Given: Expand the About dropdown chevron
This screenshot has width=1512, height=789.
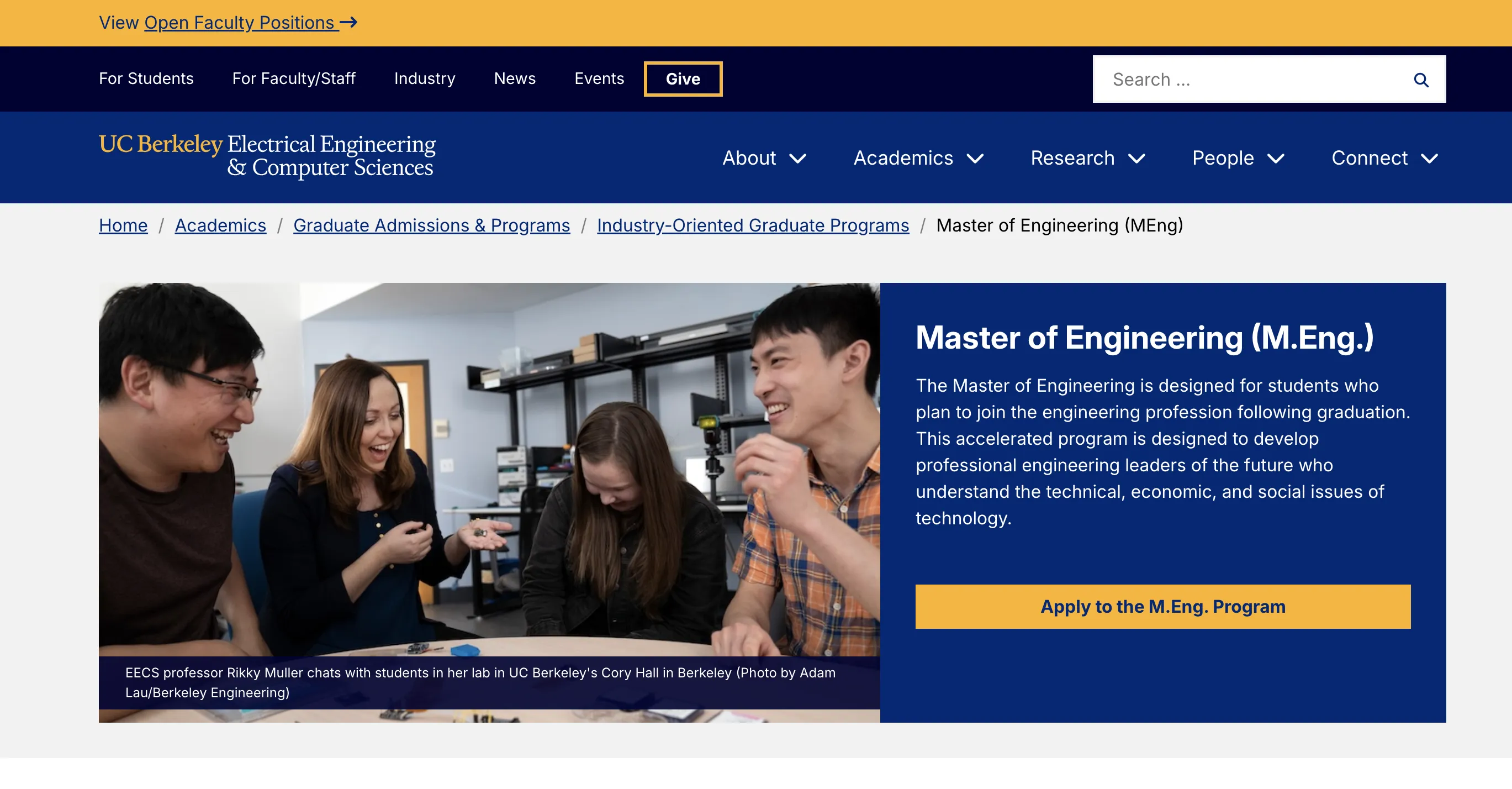Looking at the screenshot, I should coord(797,159).
